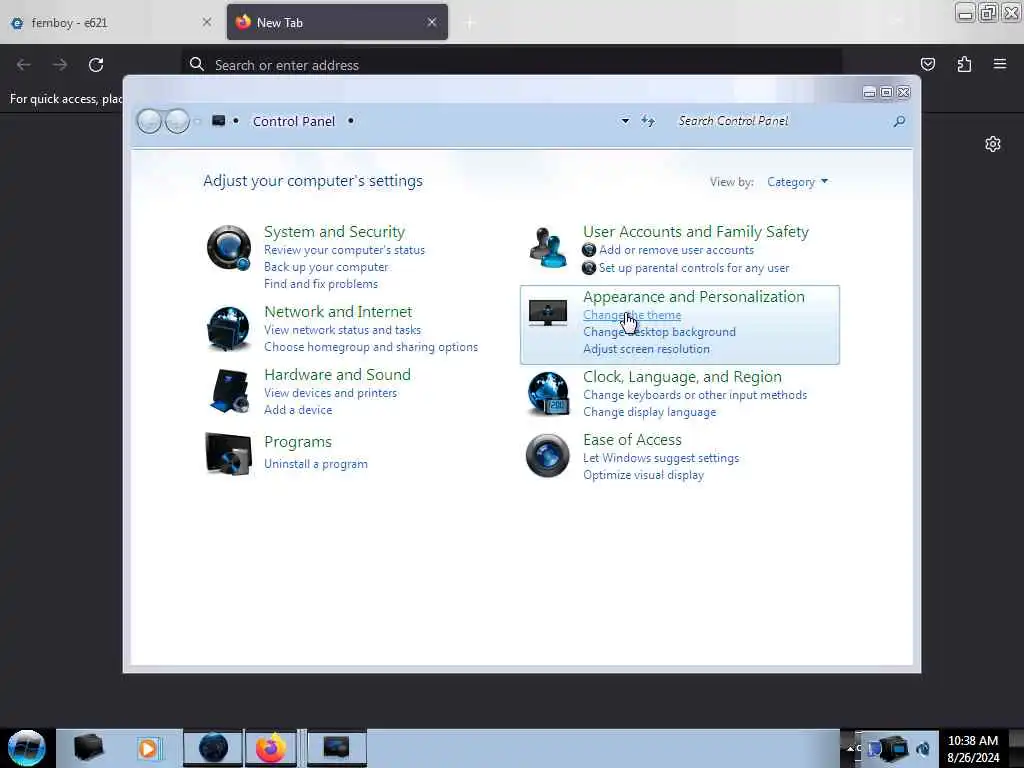The width and height of the screenshot is (1024, 768).
Task: Click Review your computer's status
Action: click(344, 250)
